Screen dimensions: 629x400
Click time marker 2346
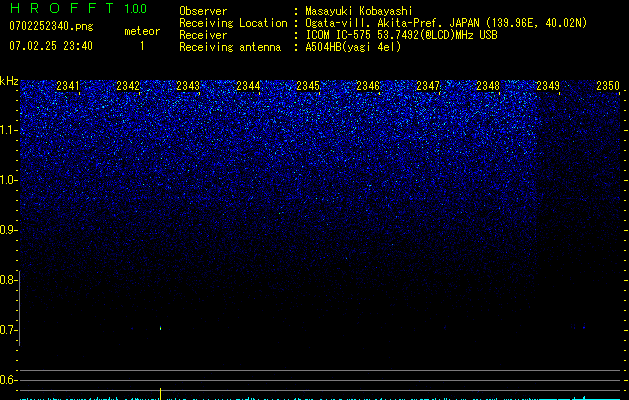(x=368, y=86)
